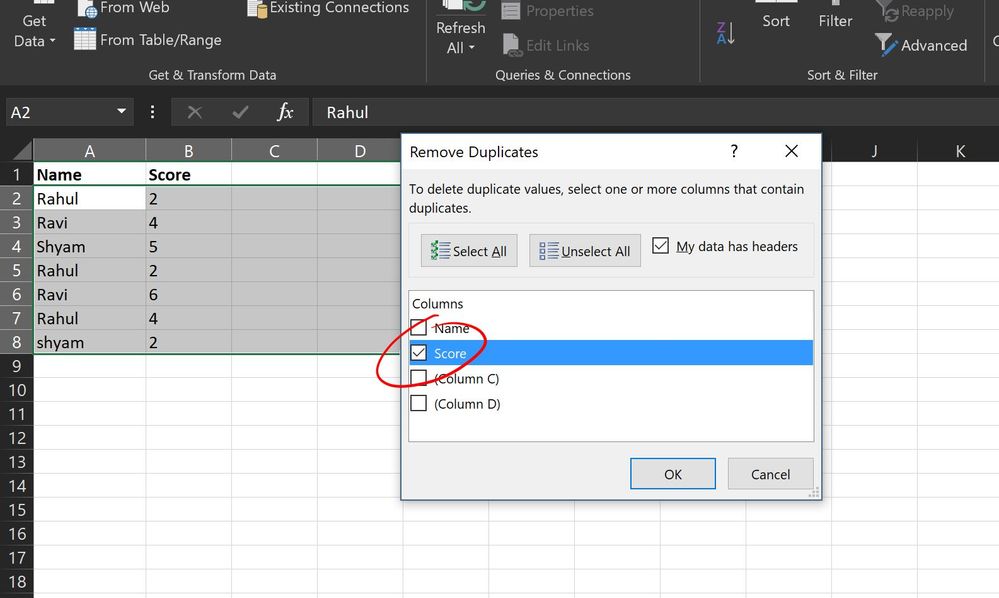Open the Edit Links command

(x=545, y=45)
